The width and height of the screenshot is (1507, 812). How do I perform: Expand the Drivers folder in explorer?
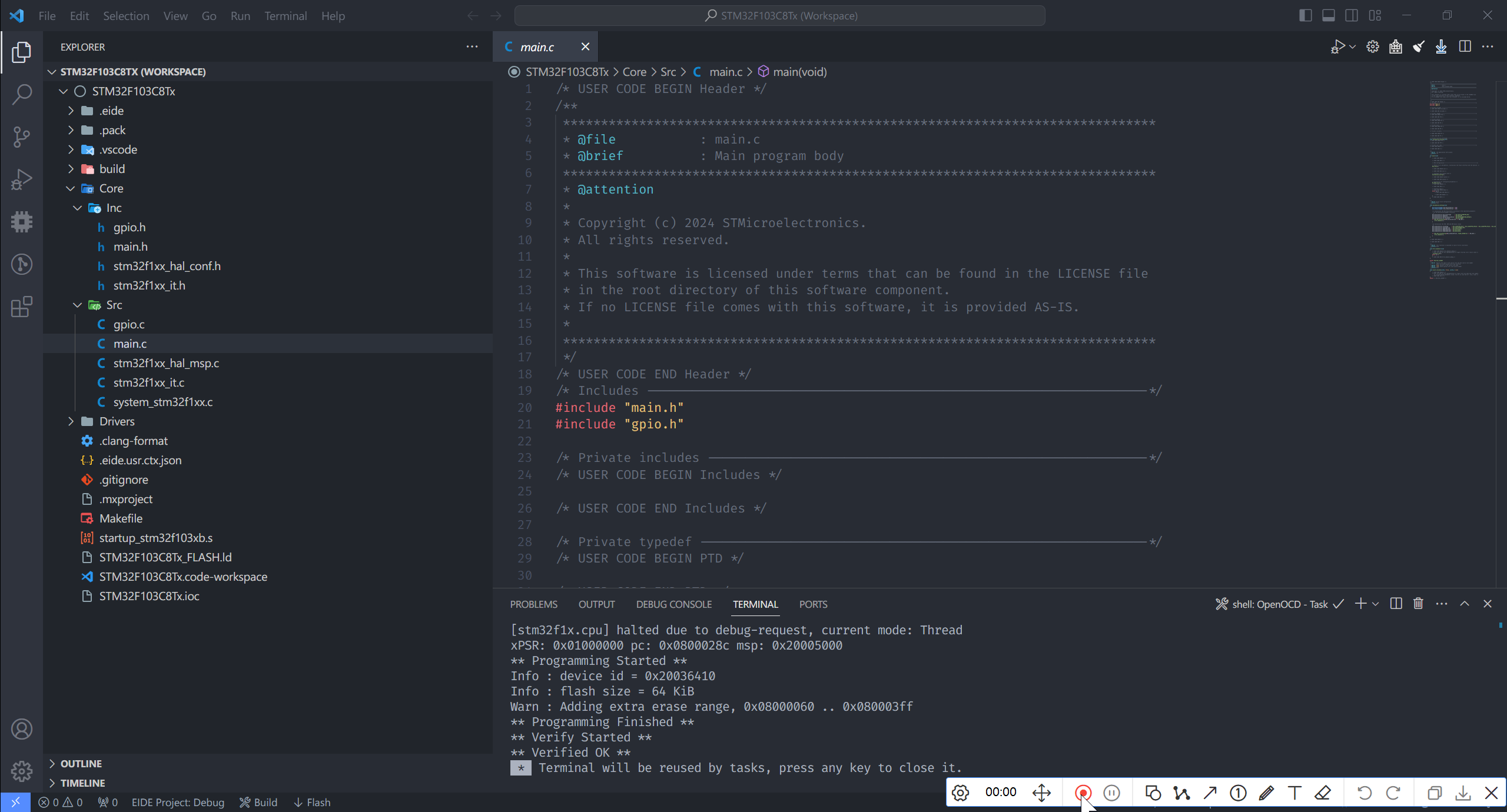70,421
